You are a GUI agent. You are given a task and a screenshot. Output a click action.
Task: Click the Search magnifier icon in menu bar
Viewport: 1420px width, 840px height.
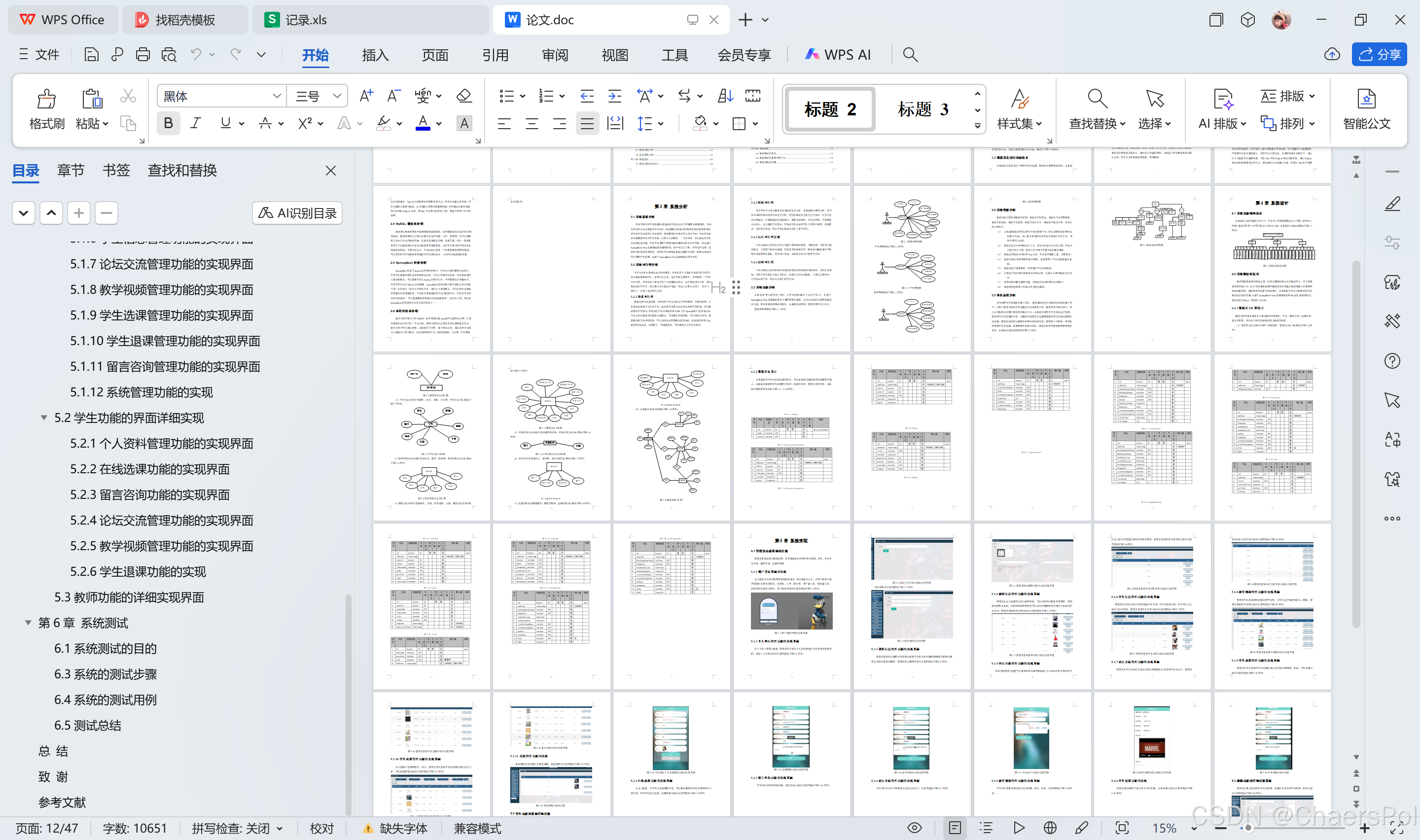pos(910,54)
